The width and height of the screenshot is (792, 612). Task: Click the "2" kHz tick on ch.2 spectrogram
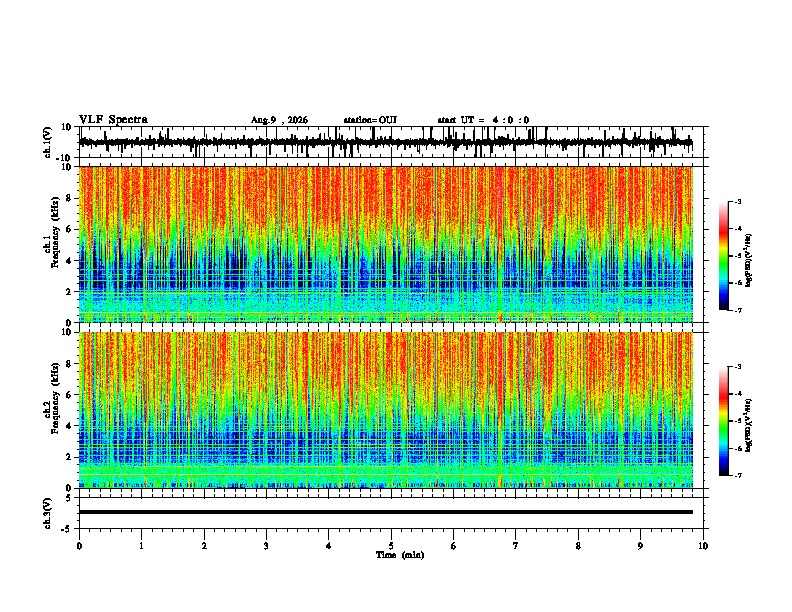click(x=70, y=457)
